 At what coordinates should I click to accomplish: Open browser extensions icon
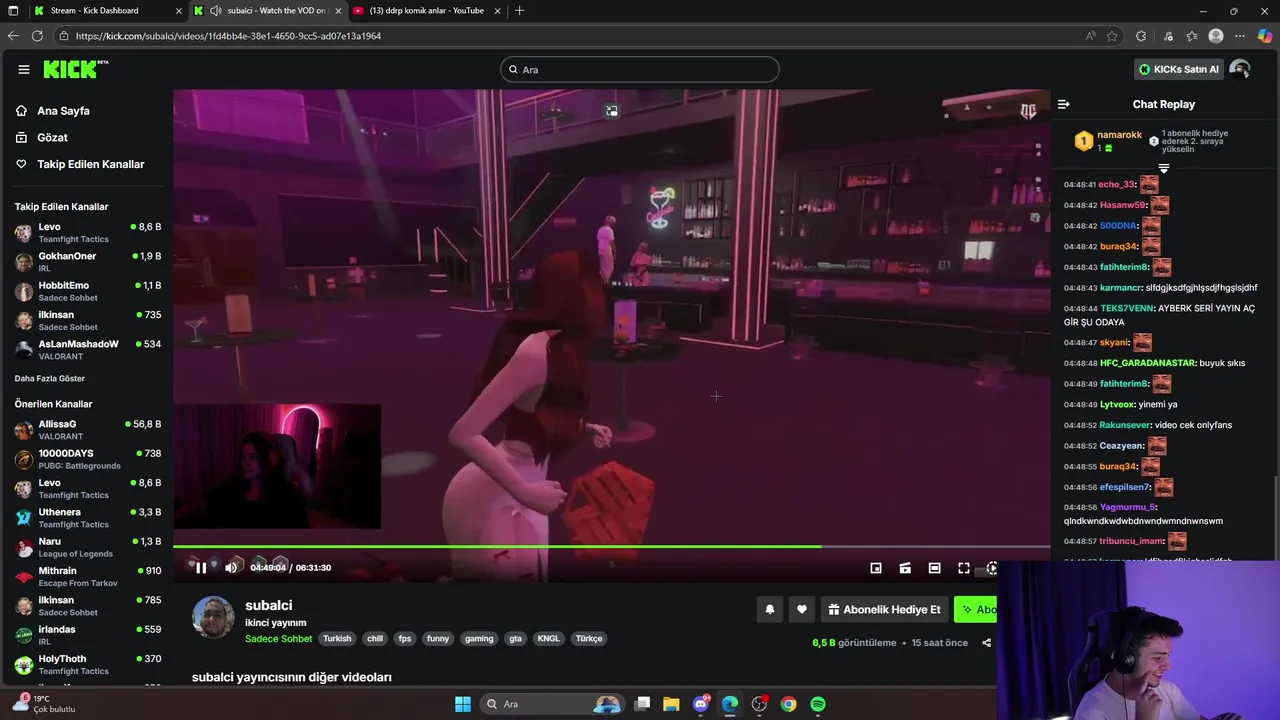[1141, 36]
